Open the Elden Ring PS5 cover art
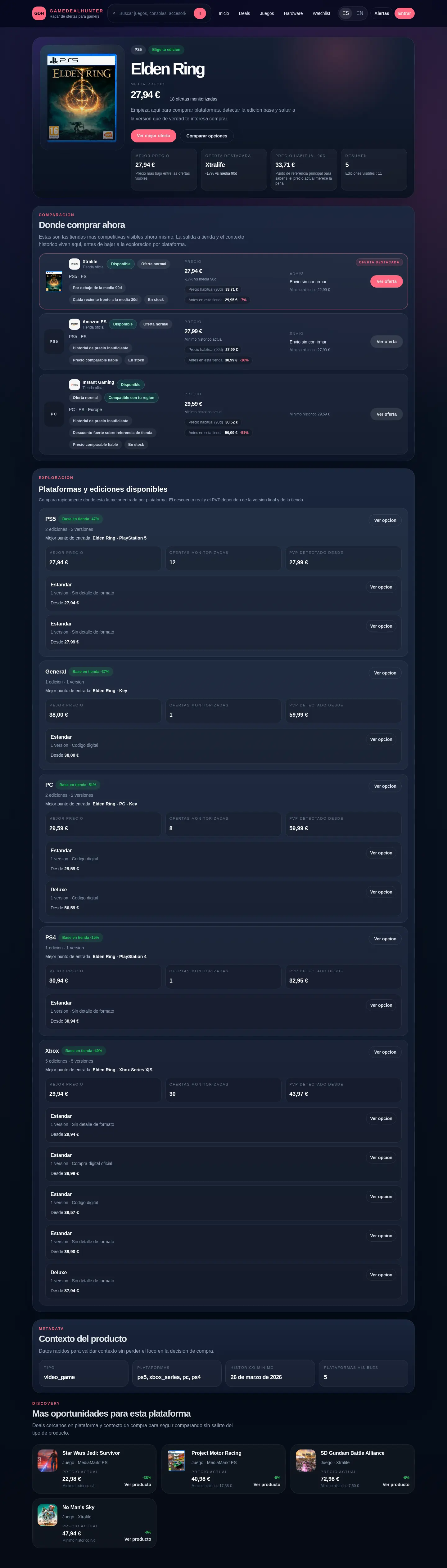 tap(82, 97)
